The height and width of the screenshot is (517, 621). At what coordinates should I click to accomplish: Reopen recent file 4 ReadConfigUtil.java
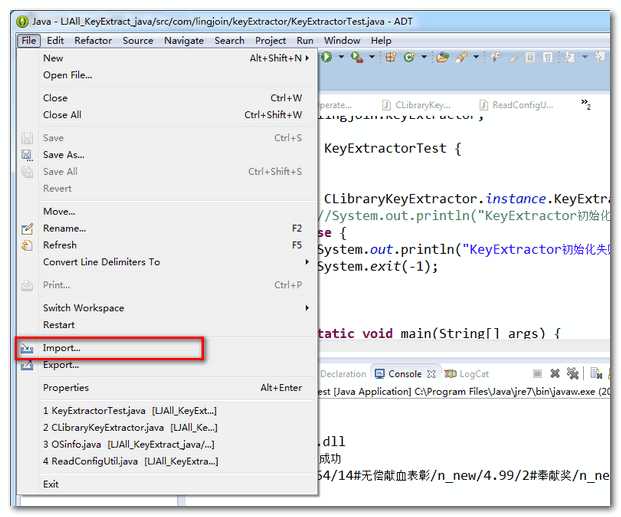[x=167, y=462]
